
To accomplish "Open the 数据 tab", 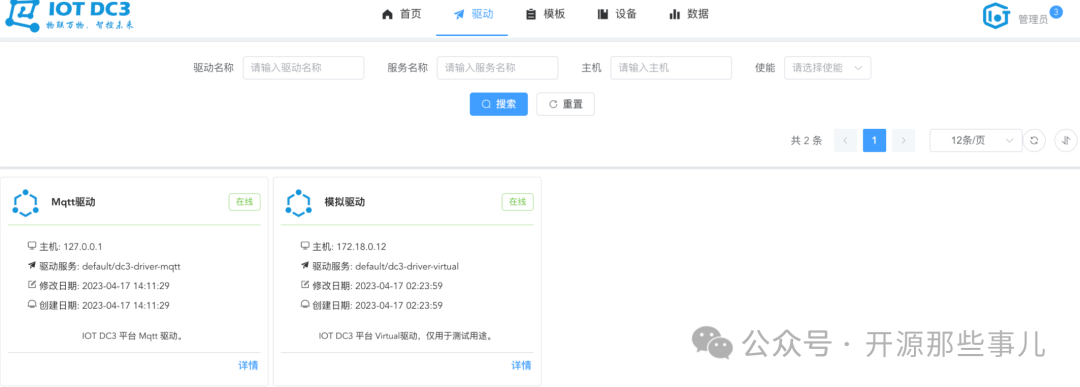I will (689, 14).
